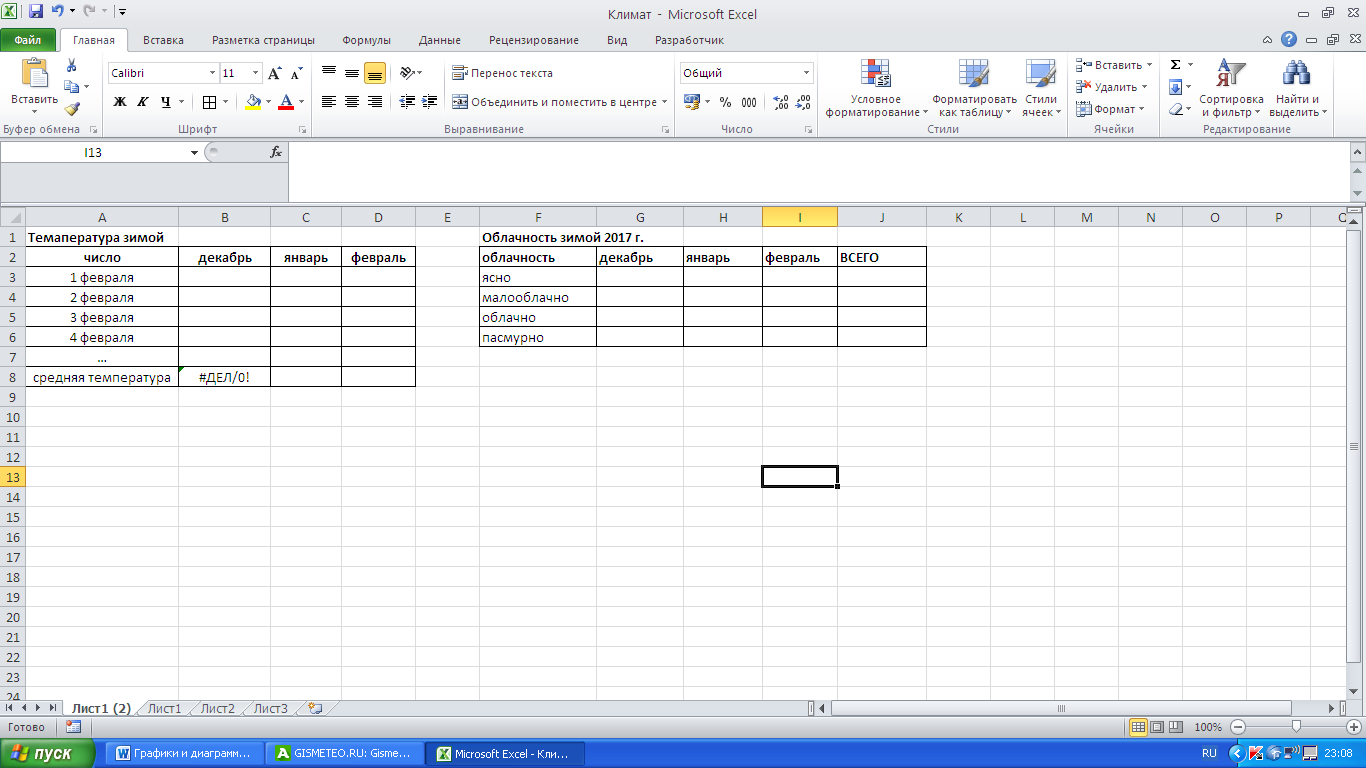
Task: Open the Insert Function fx icon
Action: pyautogui.click(x=276, y=152)
